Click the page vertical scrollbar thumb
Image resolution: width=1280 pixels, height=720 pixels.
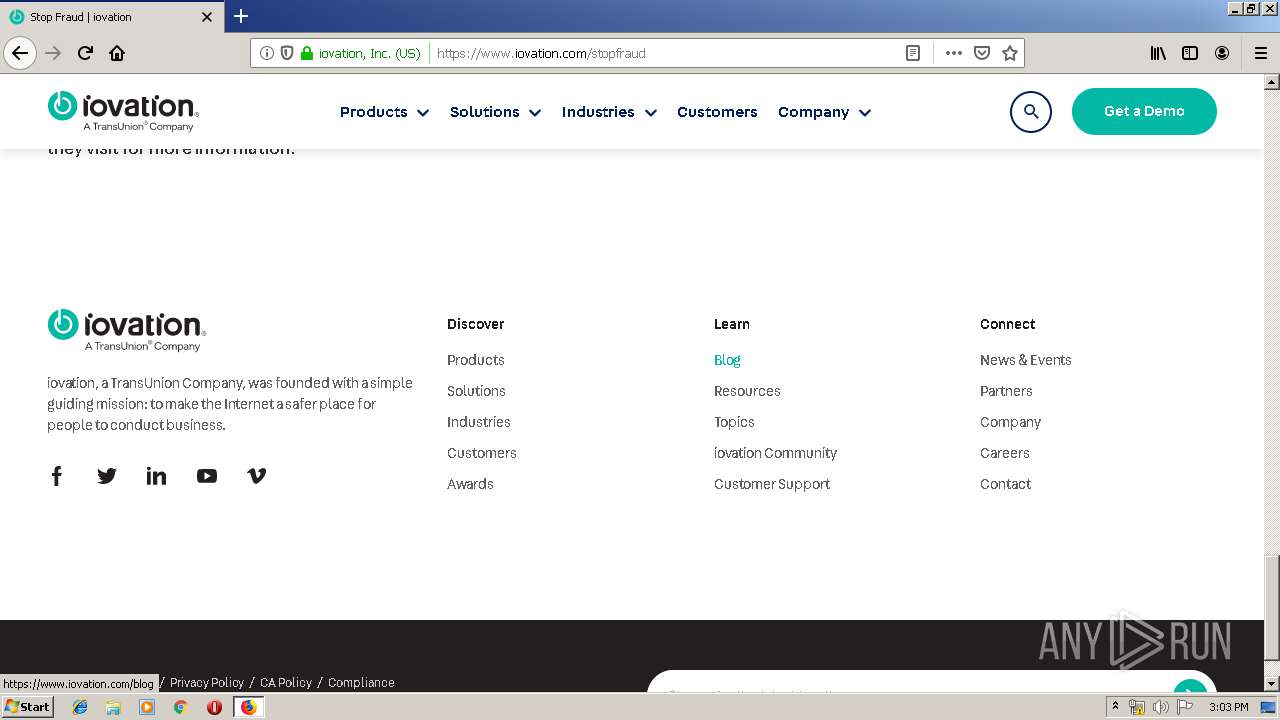[1272, 606]
